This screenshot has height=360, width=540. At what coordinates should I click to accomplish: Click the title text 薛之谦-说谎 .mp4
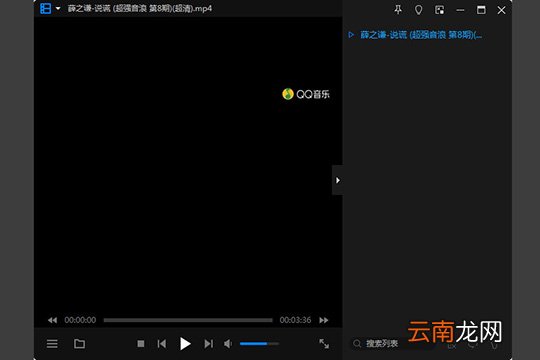click(140, 9)
